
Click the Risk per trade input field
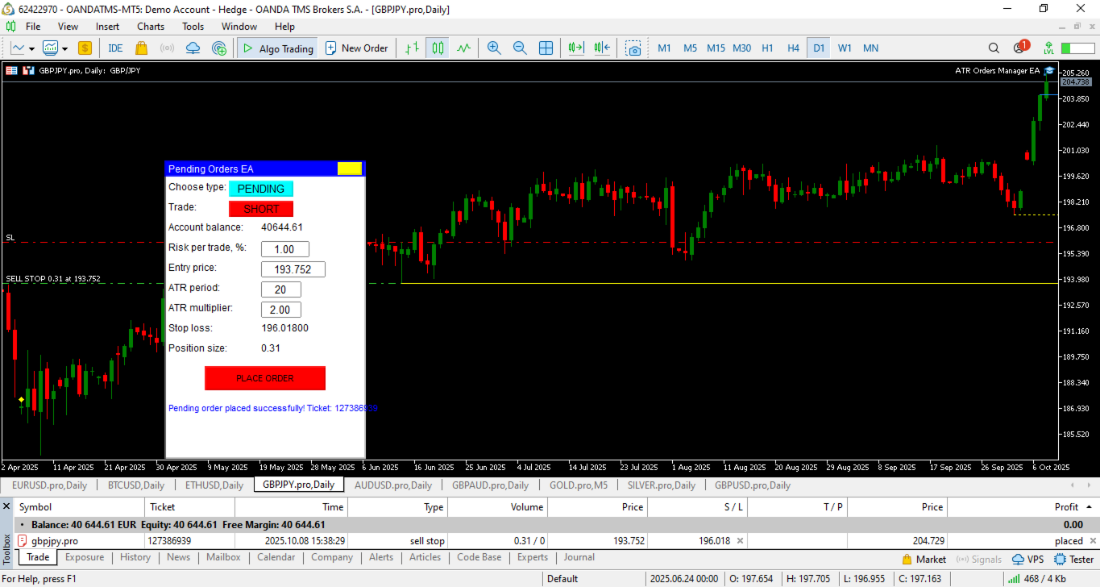click(x=284, y=249)
